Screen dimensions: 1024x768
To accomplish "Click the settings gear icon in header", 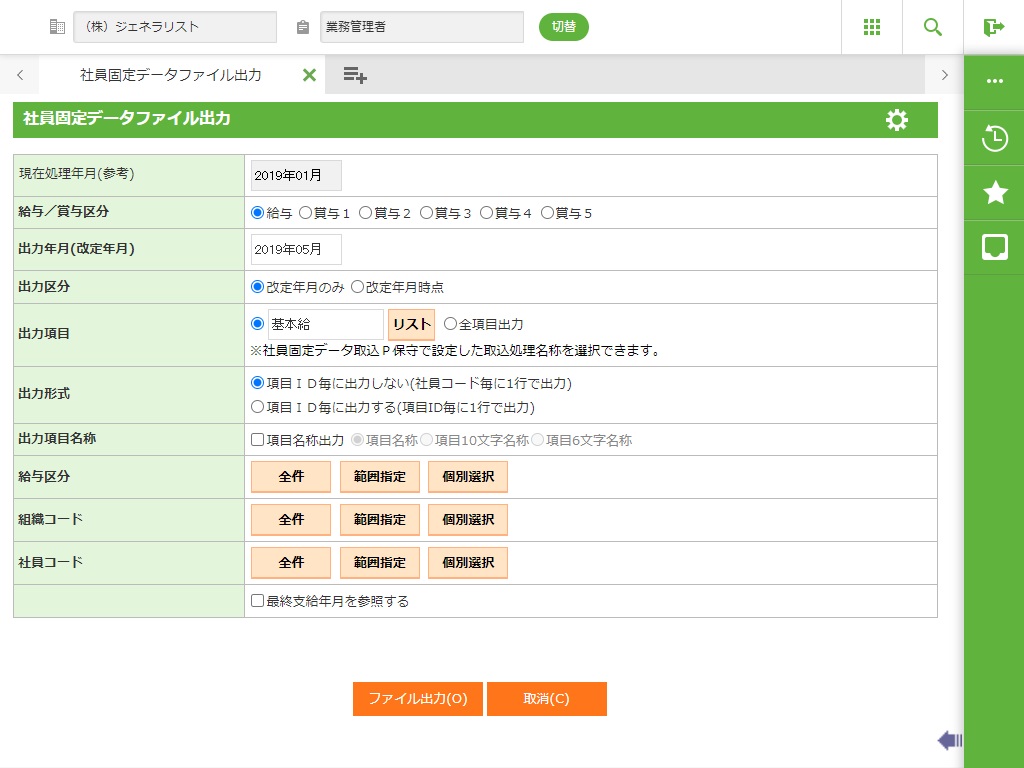I will click(x=897, y=120).
